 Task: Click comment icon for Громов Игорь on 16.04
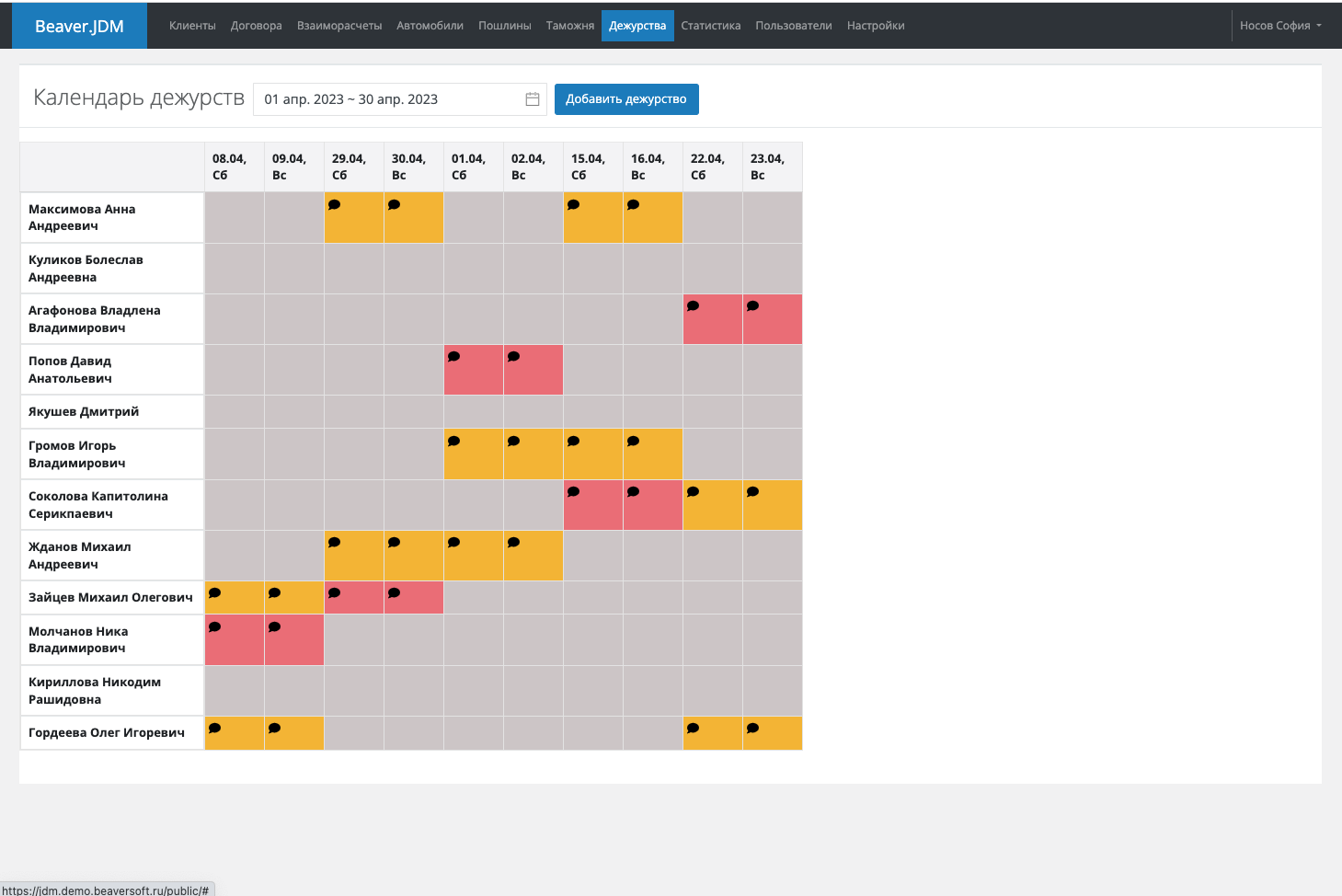634,442
